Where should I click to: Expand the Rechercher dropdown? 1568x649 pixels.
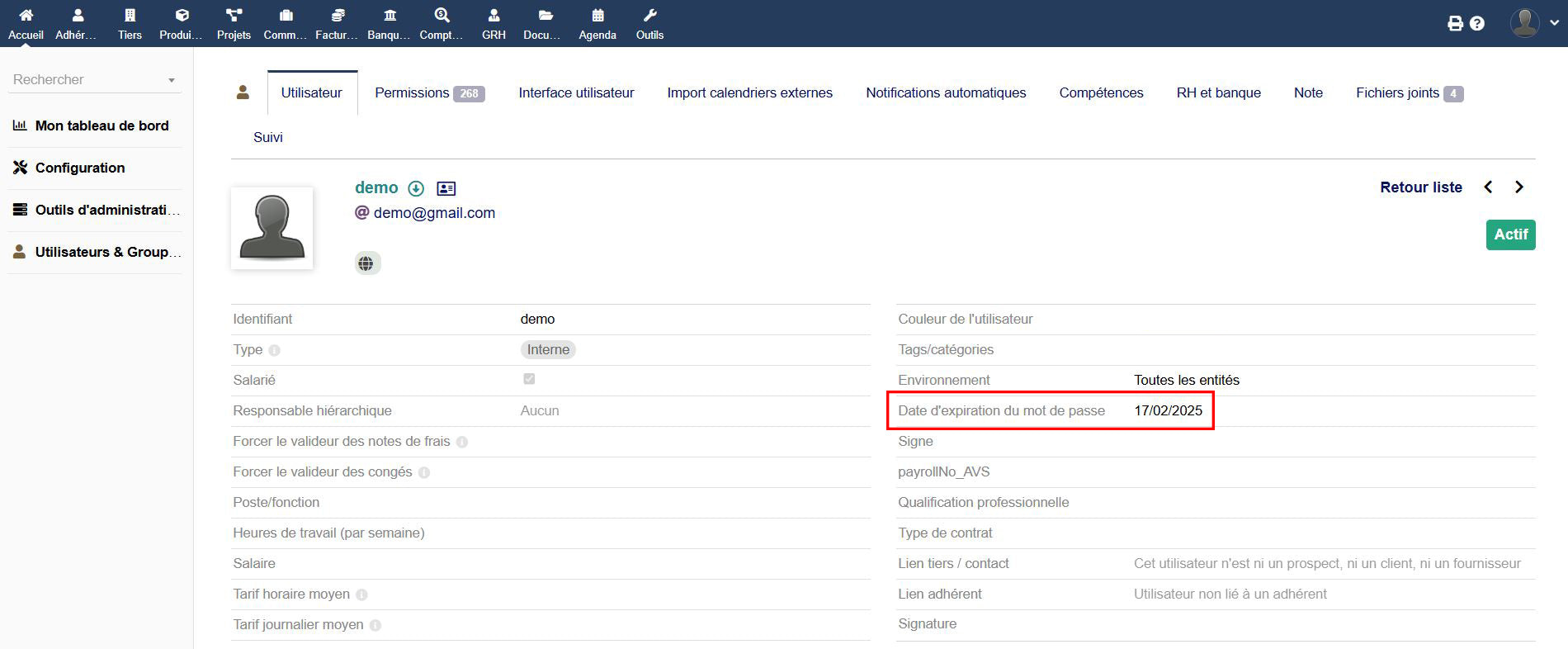pyautogui.click(x=172, y=80)
